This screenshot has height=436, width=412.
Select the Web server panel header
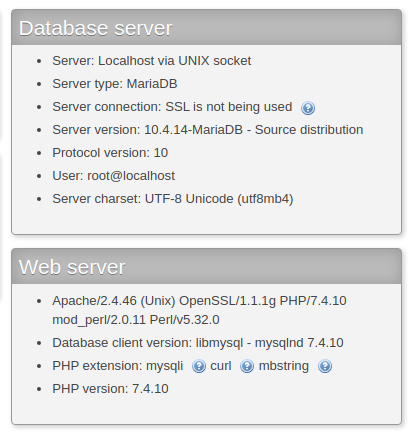click(x=206, y=267)
